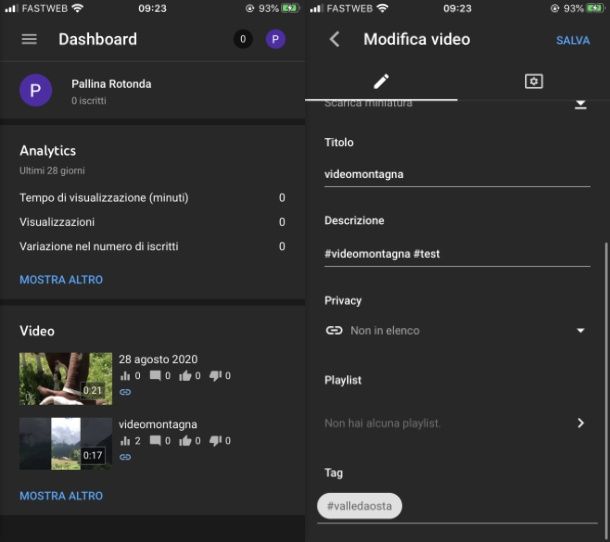Edit the Titolo field containing videomontagna
The width and height of the screenshot is (610, 542).
click(x=457, y=175)
